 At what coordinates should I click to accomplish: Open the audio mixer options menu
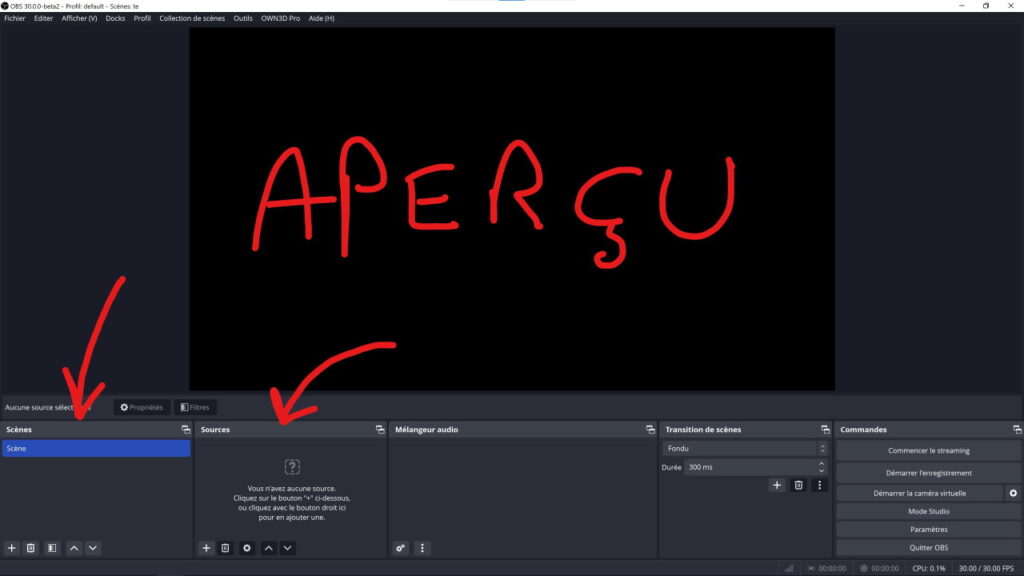tap(422, 547)
